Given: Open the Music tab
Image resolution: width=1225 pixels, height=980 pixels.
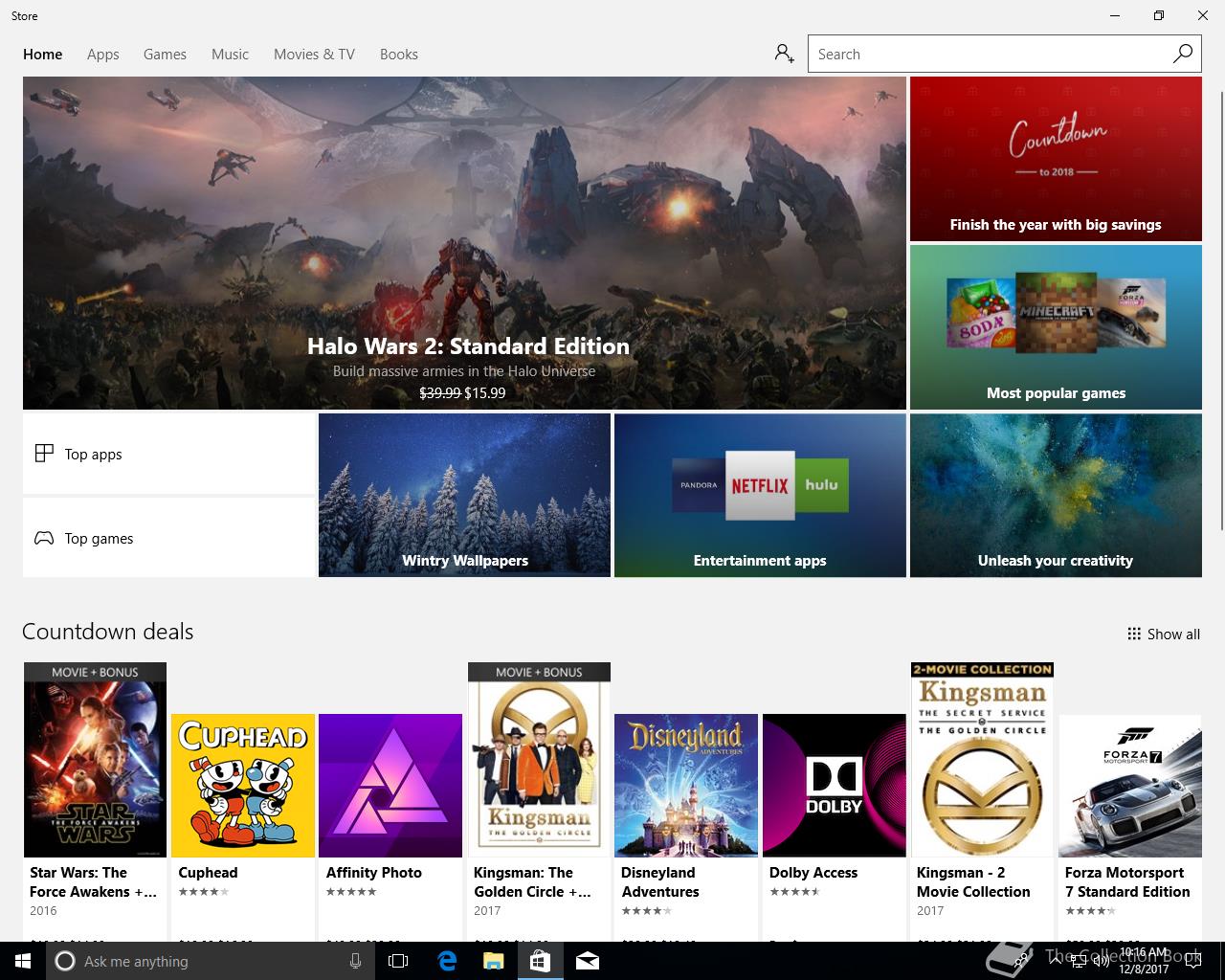Looking at the screenshot, I should click(230, 55).
